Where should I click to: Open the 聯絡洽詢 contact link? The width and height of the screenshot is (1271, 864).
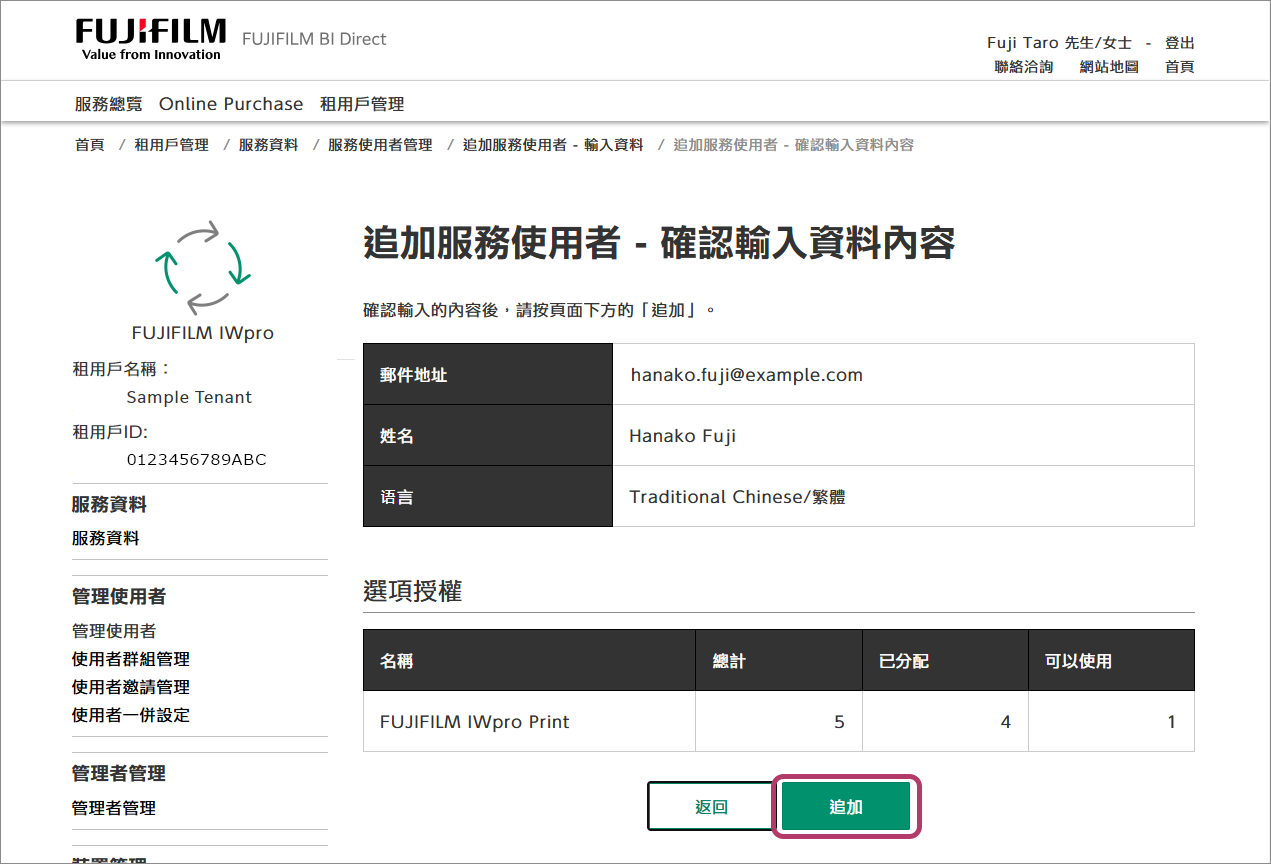[x=1024, y=67]
